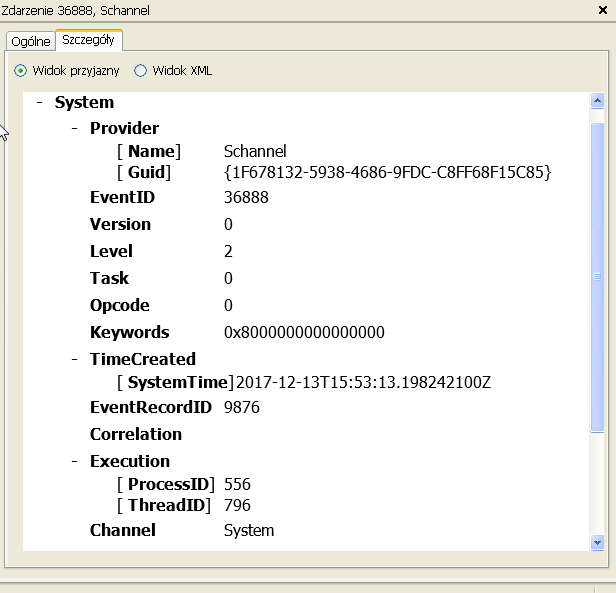Collapse the Execution node
The height and width of the screenshot is (593, 616).
pos(75,461)
